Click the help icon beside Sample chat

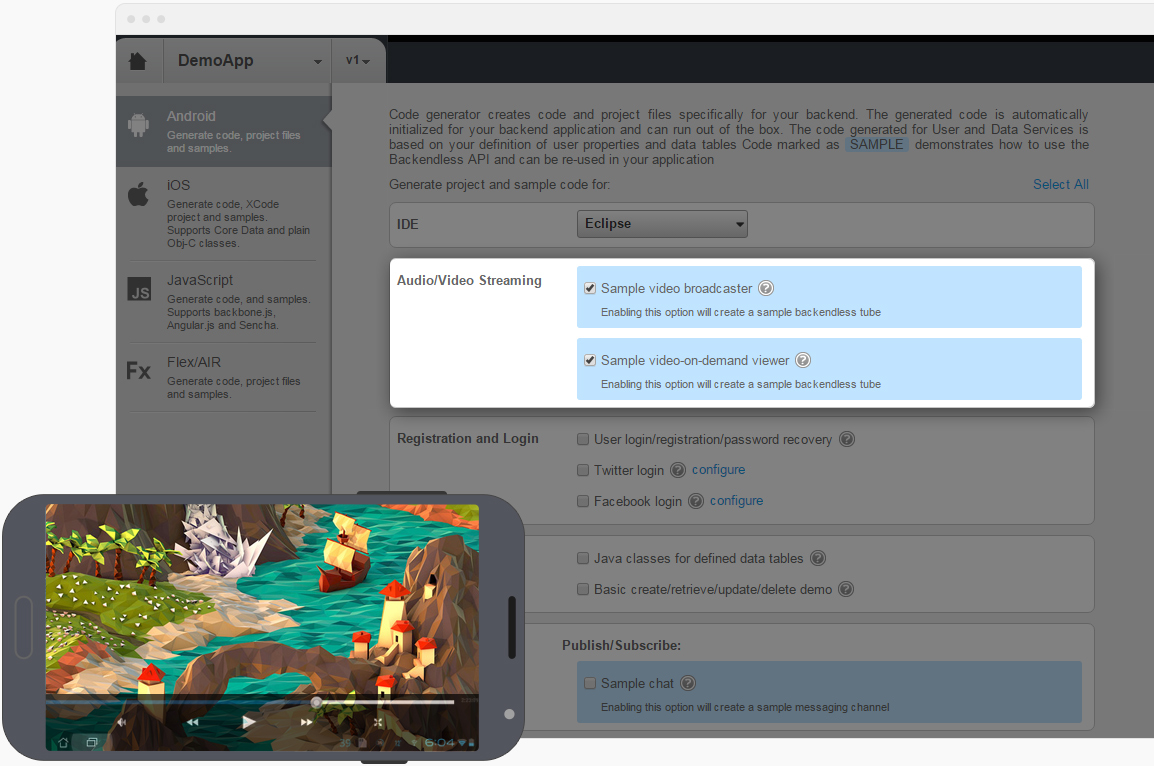pyautogui.click(x=687, y=684)
